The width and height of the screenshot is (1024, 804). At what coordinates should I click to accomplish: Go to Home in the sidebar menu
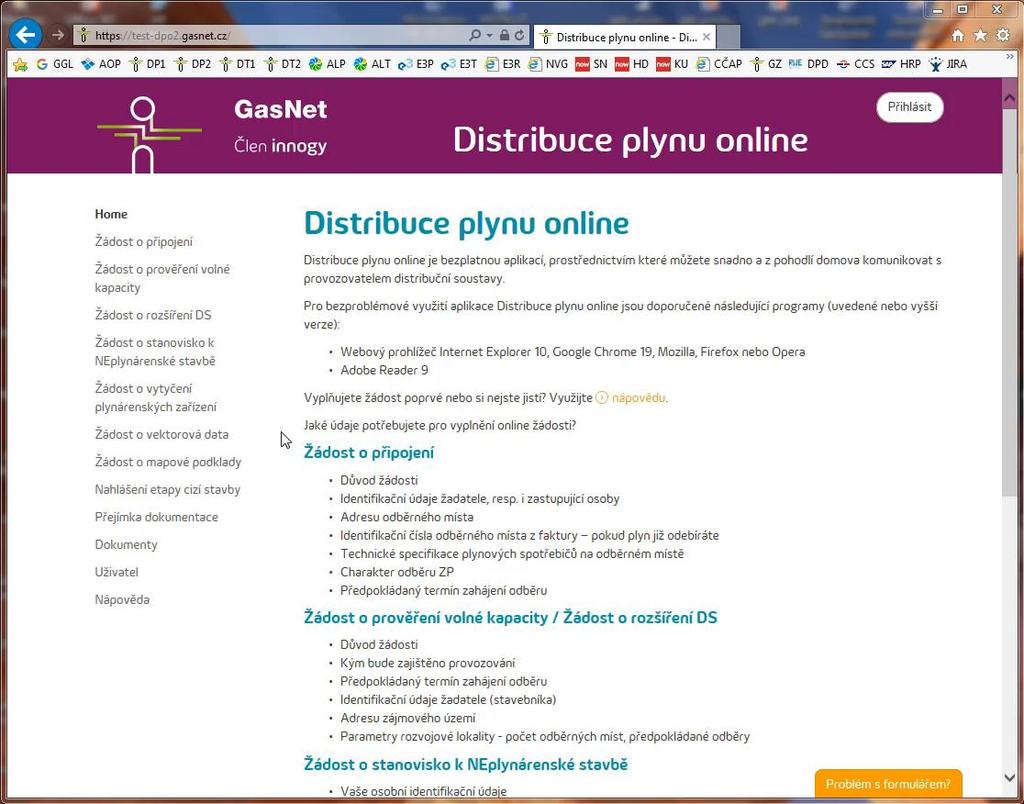click(x=111, y=214)
